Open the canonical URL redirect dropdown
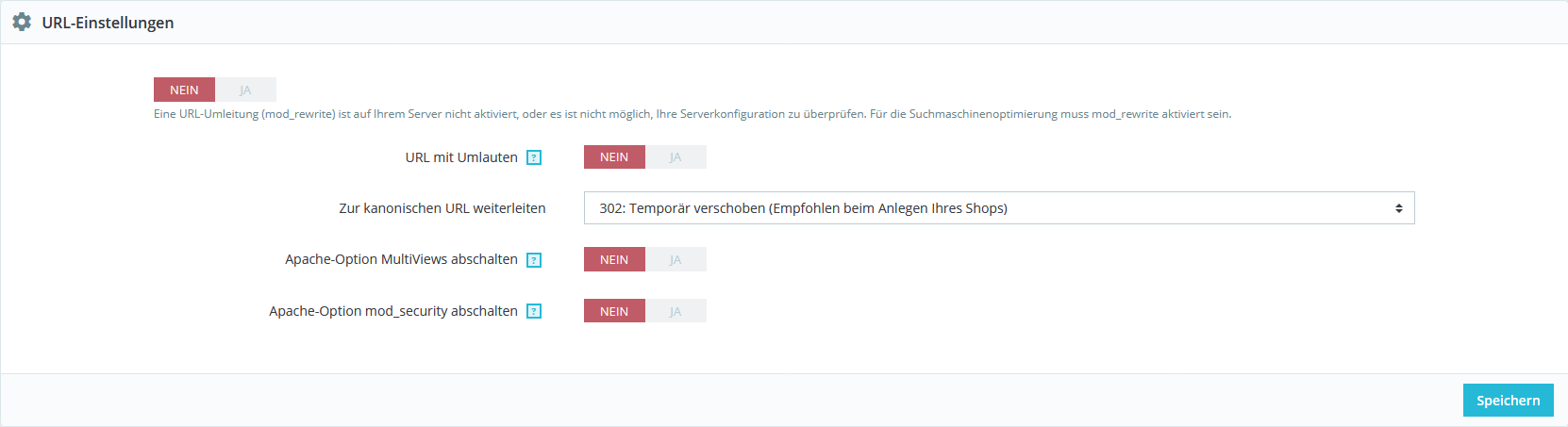 tap(998, 208)
